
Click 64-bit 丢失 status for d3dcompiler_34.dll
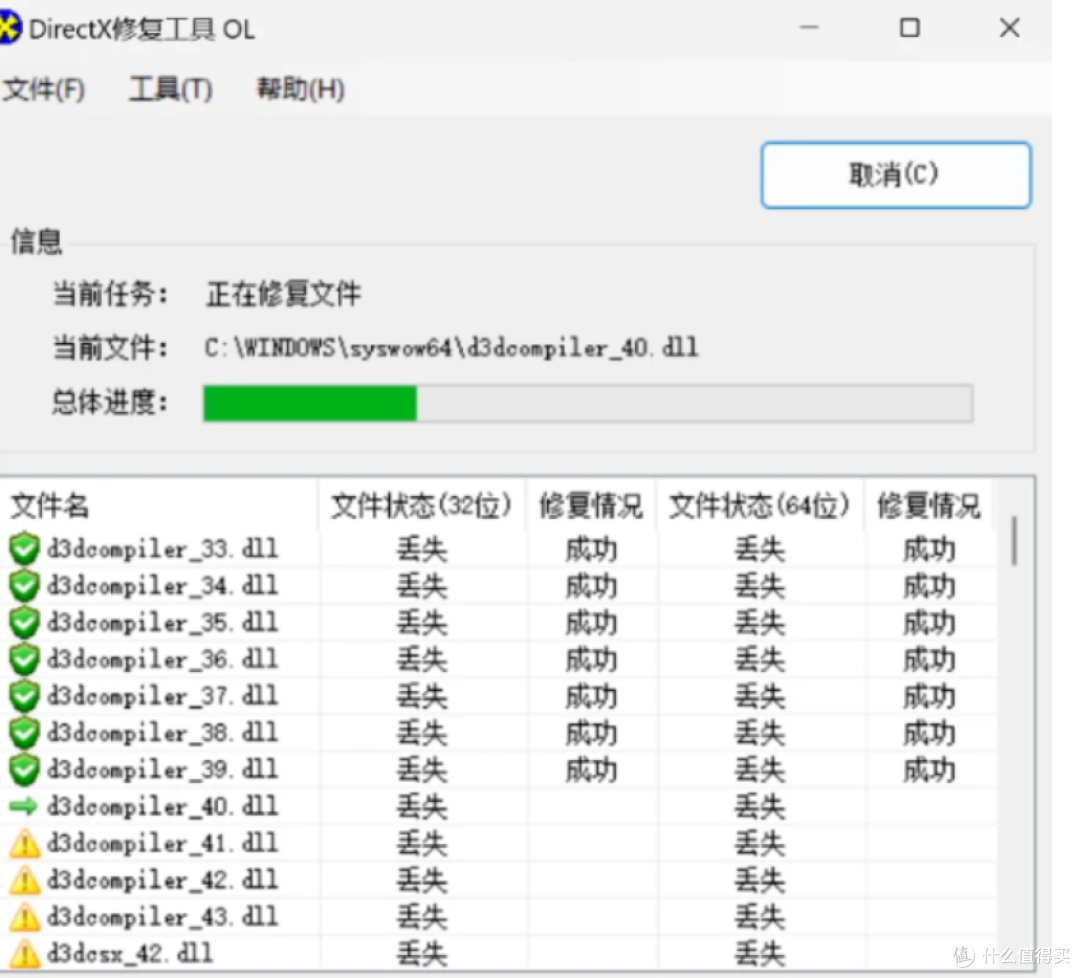(x=760, y=587)
